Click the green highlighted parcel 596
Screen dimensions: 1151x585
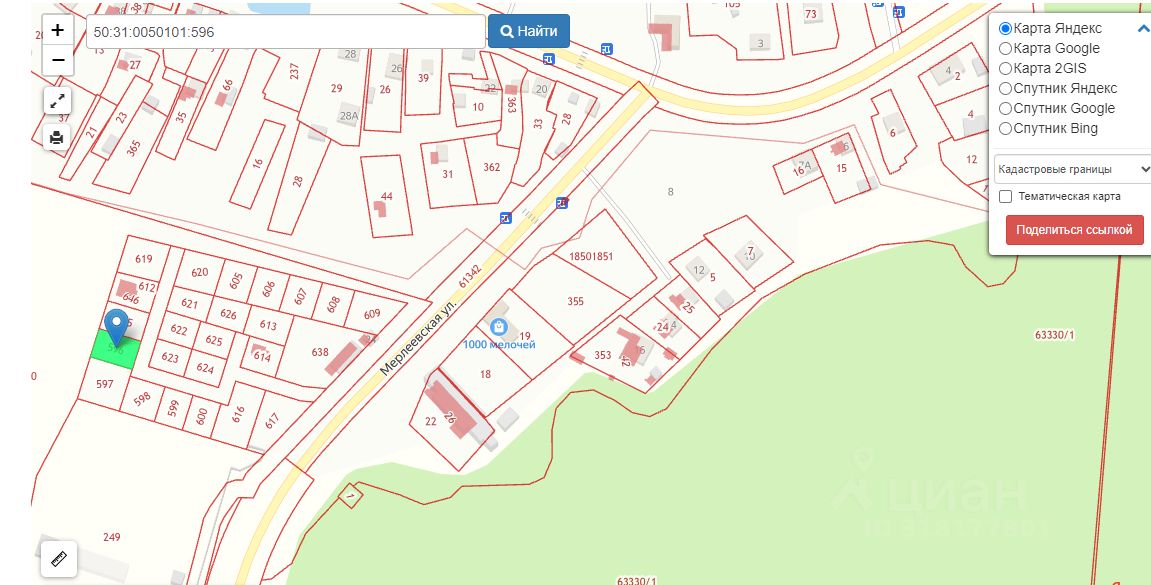(115, 350)
